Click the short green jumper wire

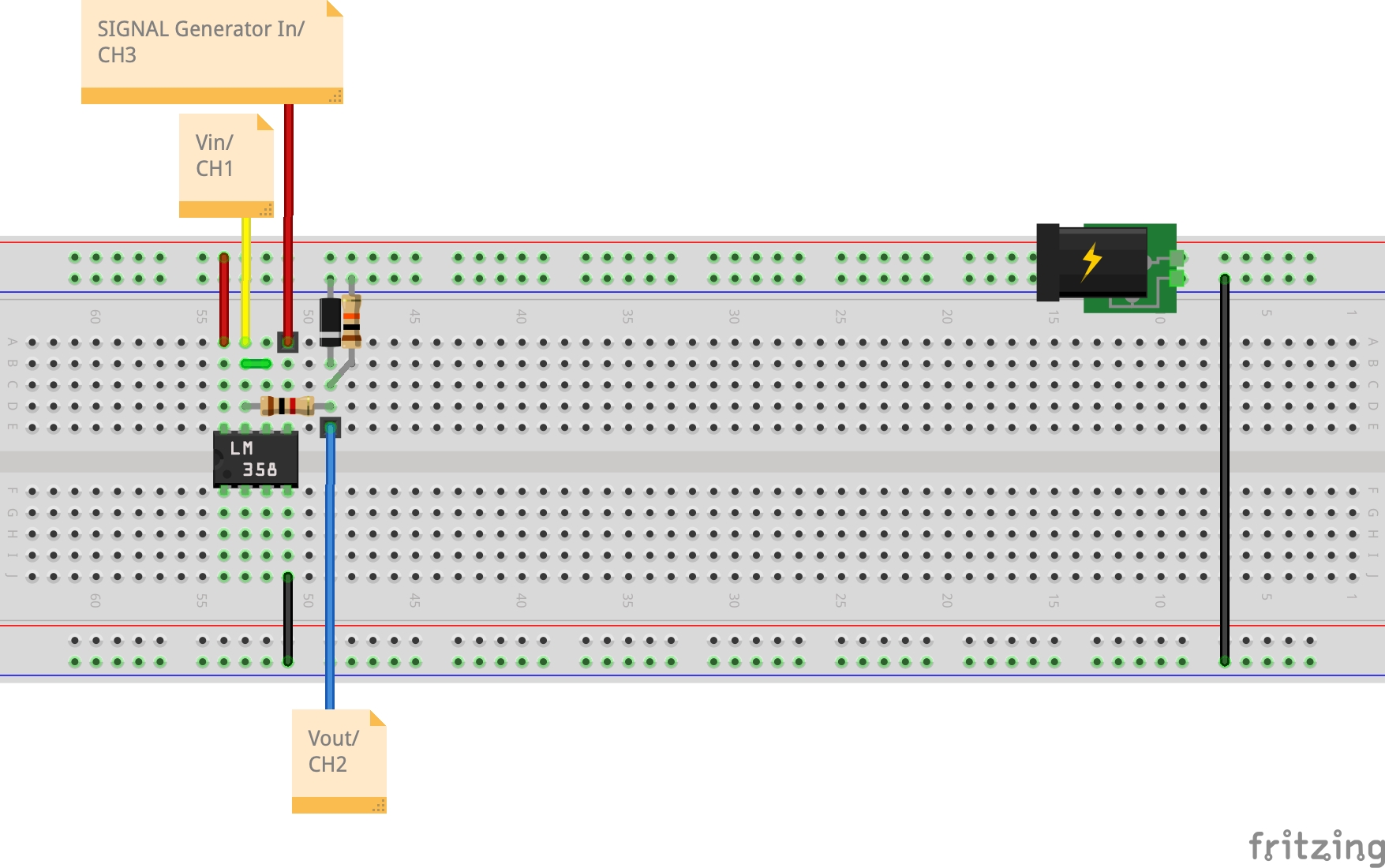click(x=256, y=364)
